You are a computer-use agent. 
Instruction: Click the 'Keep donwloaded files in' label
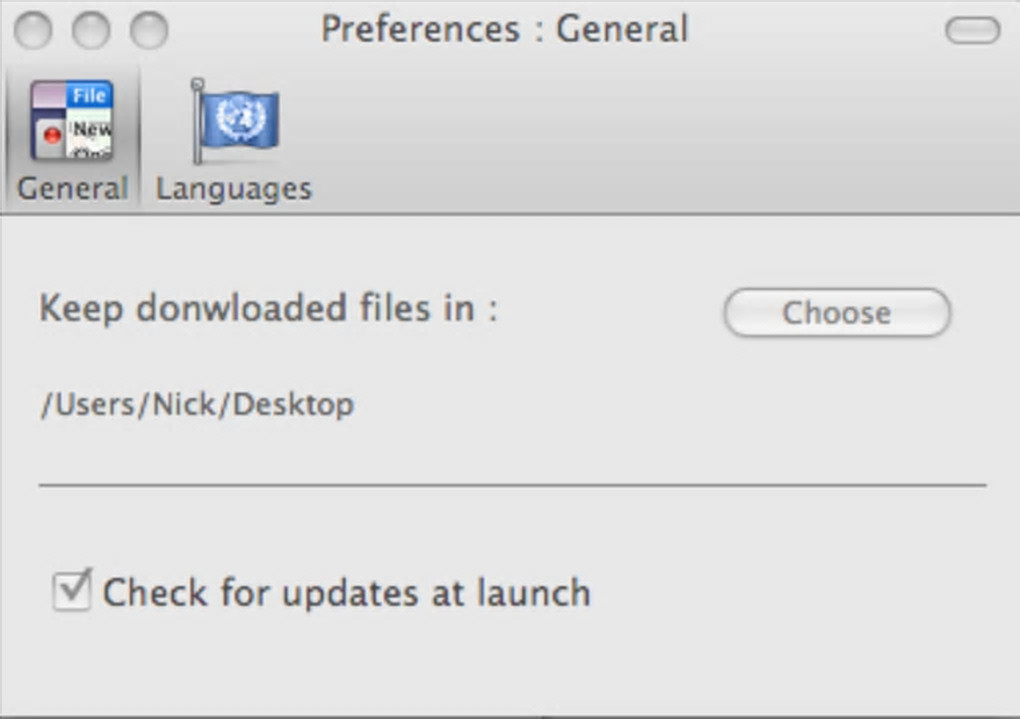268,308
